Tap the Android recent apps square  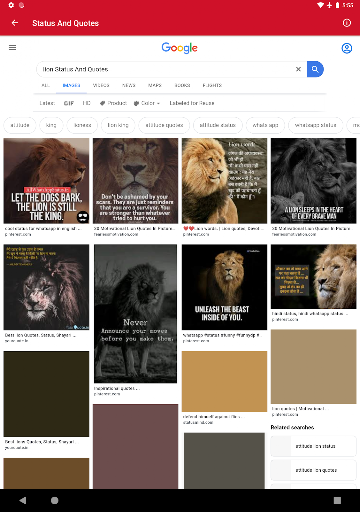coord(337,500)
